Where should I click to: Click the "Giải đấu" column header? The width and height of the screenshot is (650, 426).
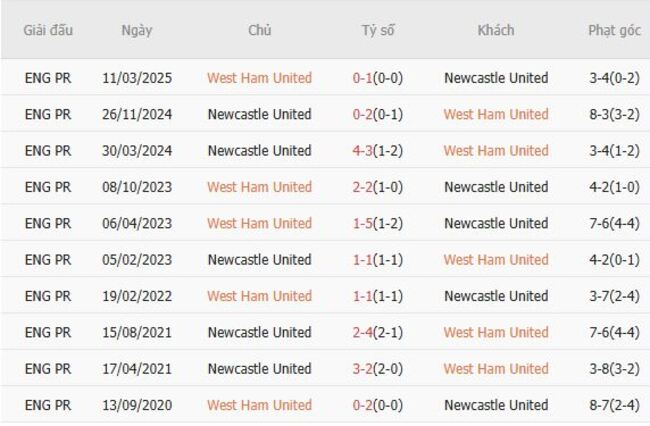point(48,30)
